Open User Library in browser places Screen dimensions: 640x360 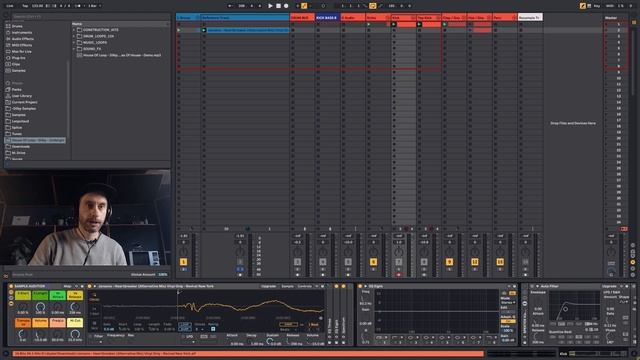pyautogui.click(x=21, y=96)
